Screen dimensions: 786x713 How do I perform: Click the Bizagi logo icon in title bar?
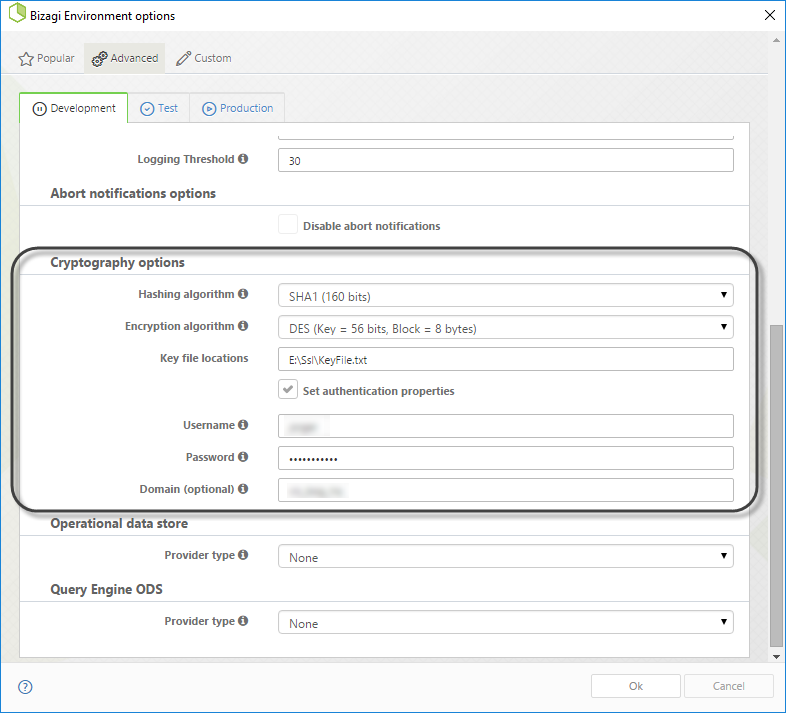(x=17, y=13)
